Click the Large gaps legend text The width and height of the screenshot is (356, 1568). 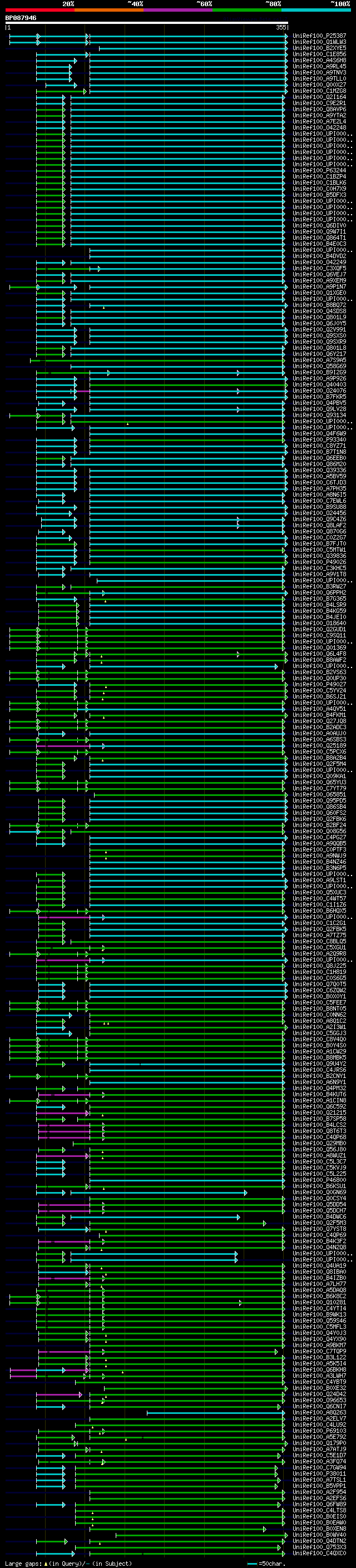tap(68, 1563)
